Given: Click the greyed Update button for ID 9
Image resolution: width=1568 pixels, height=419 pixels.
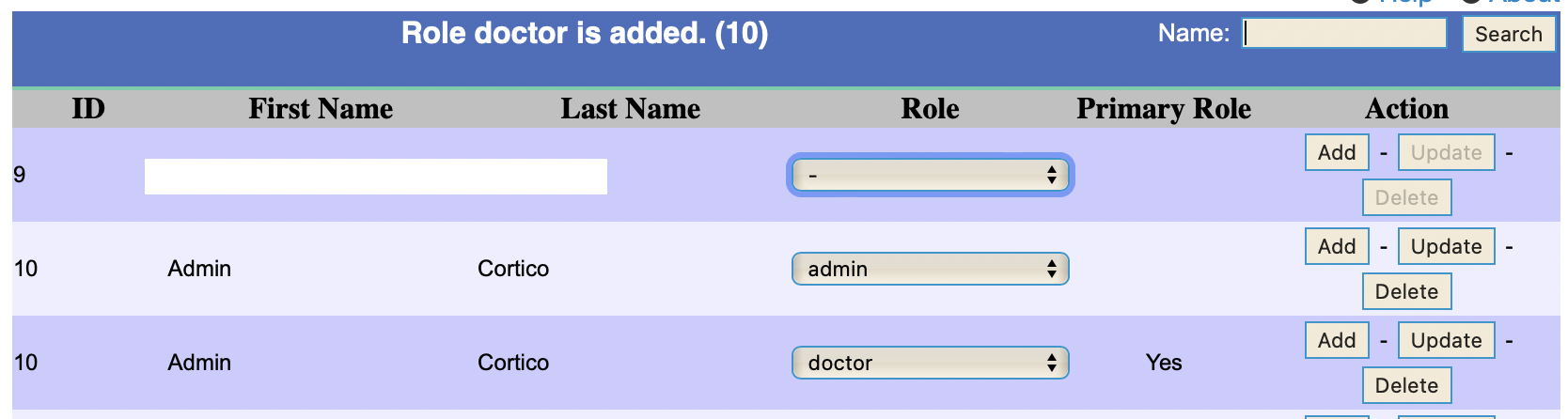Looking at the screenshot, I should pos(1446,152).
